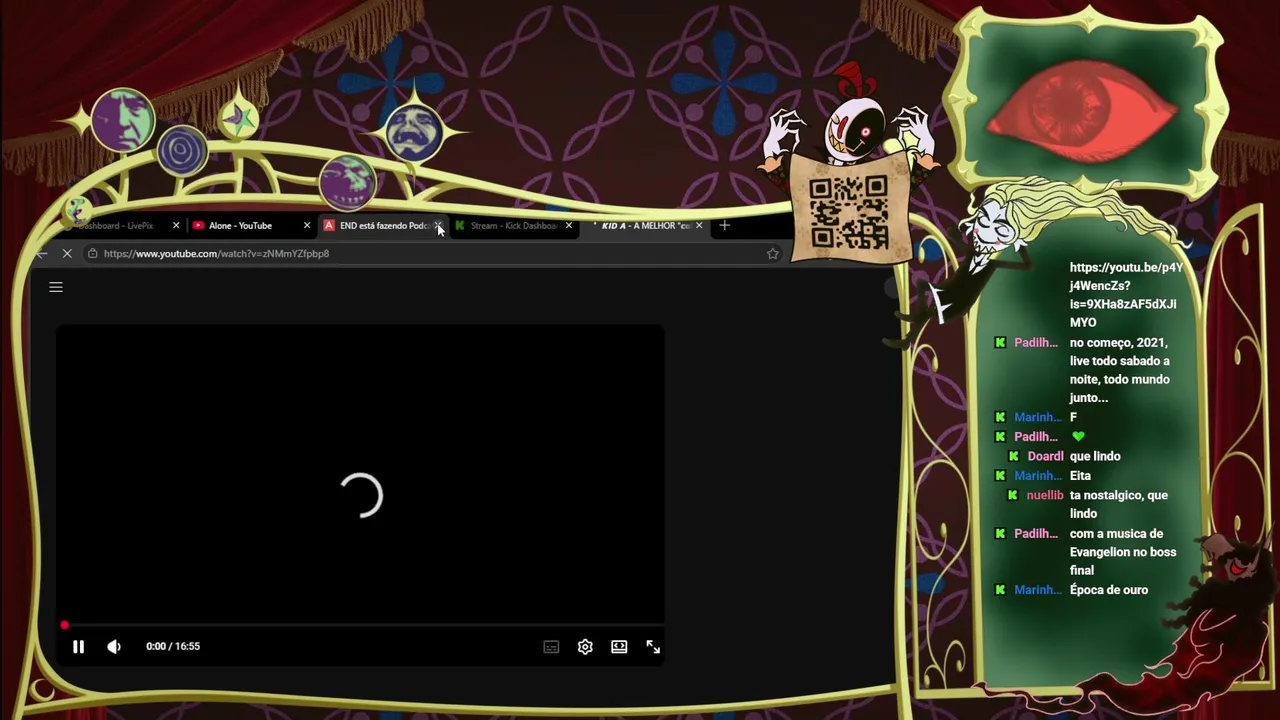Bookmark this page with the star icon
This screenshot has width=1280, height=720.
point(772,254)
